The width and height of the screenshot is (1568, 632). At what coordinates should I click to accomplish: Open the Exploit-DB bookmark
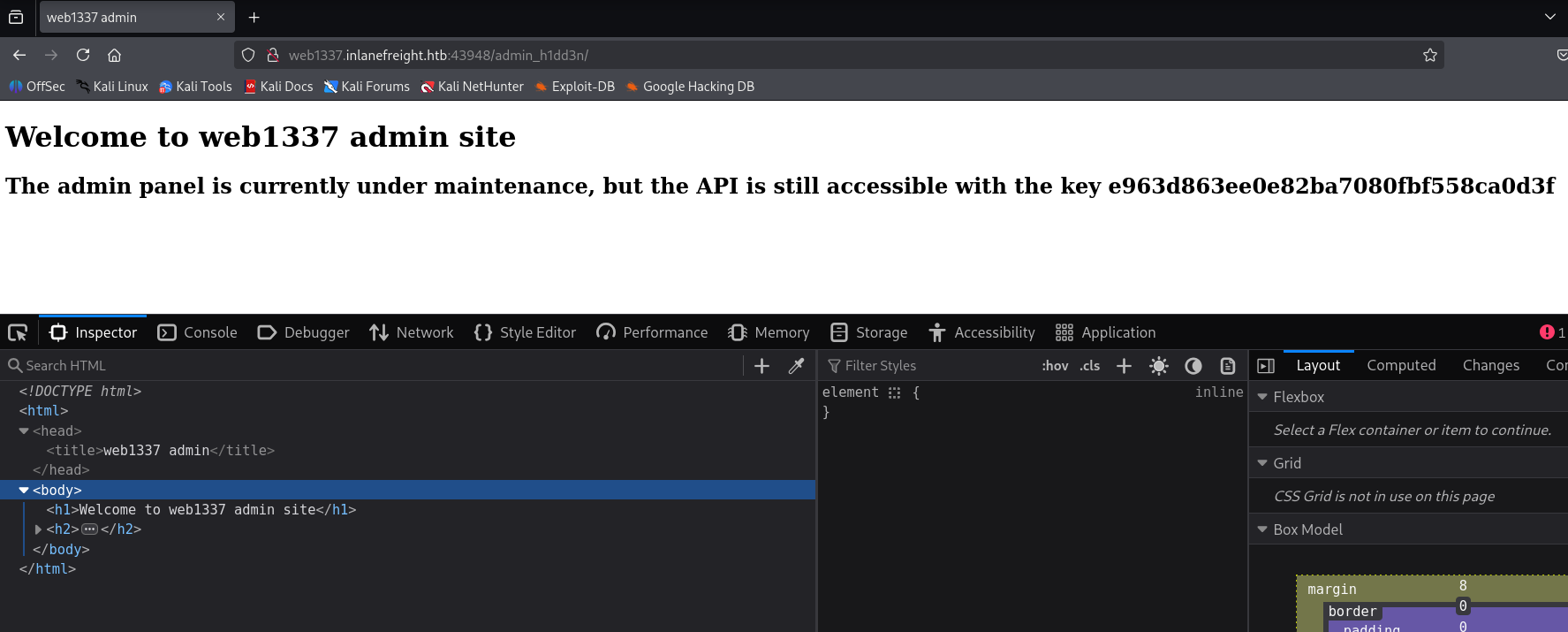pyautogui.click(x=574, y=87)
